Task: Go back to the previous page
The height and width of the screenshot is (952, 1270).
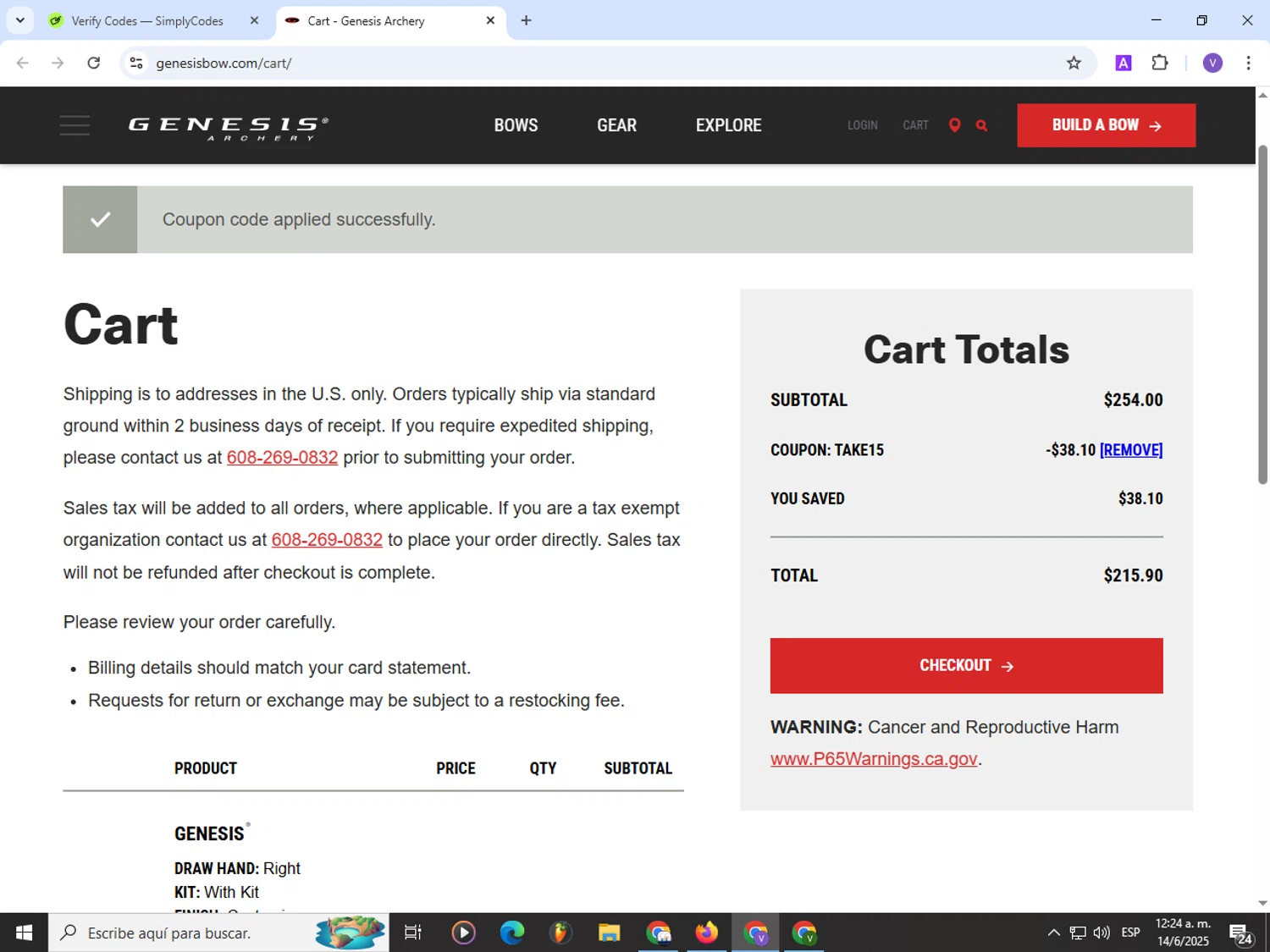Action: 23,63
